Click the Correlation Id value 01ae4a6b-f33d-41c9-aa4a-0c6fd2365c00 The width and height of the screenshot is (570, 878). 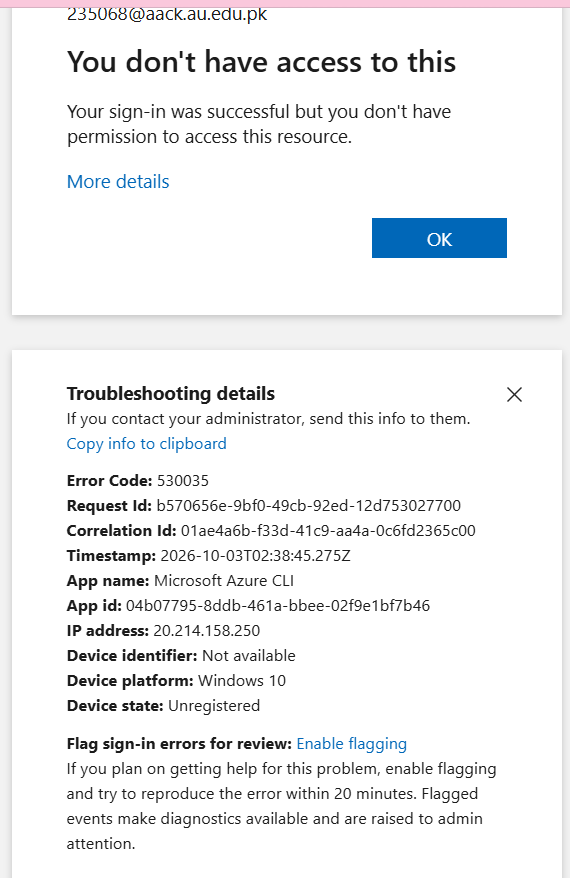(328, 530)
